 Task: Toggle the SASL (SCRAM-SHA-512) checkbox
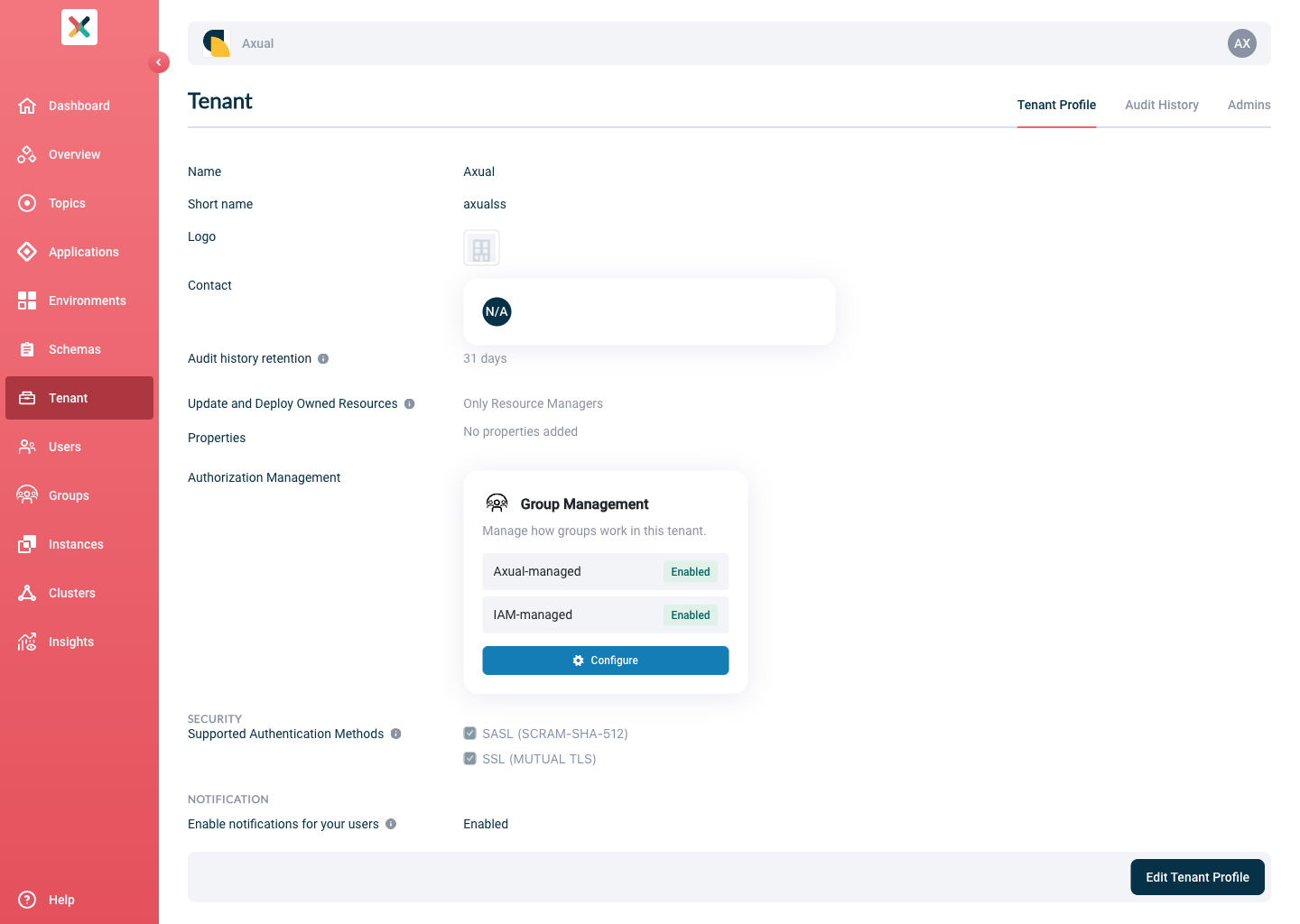tap(470, 734)
